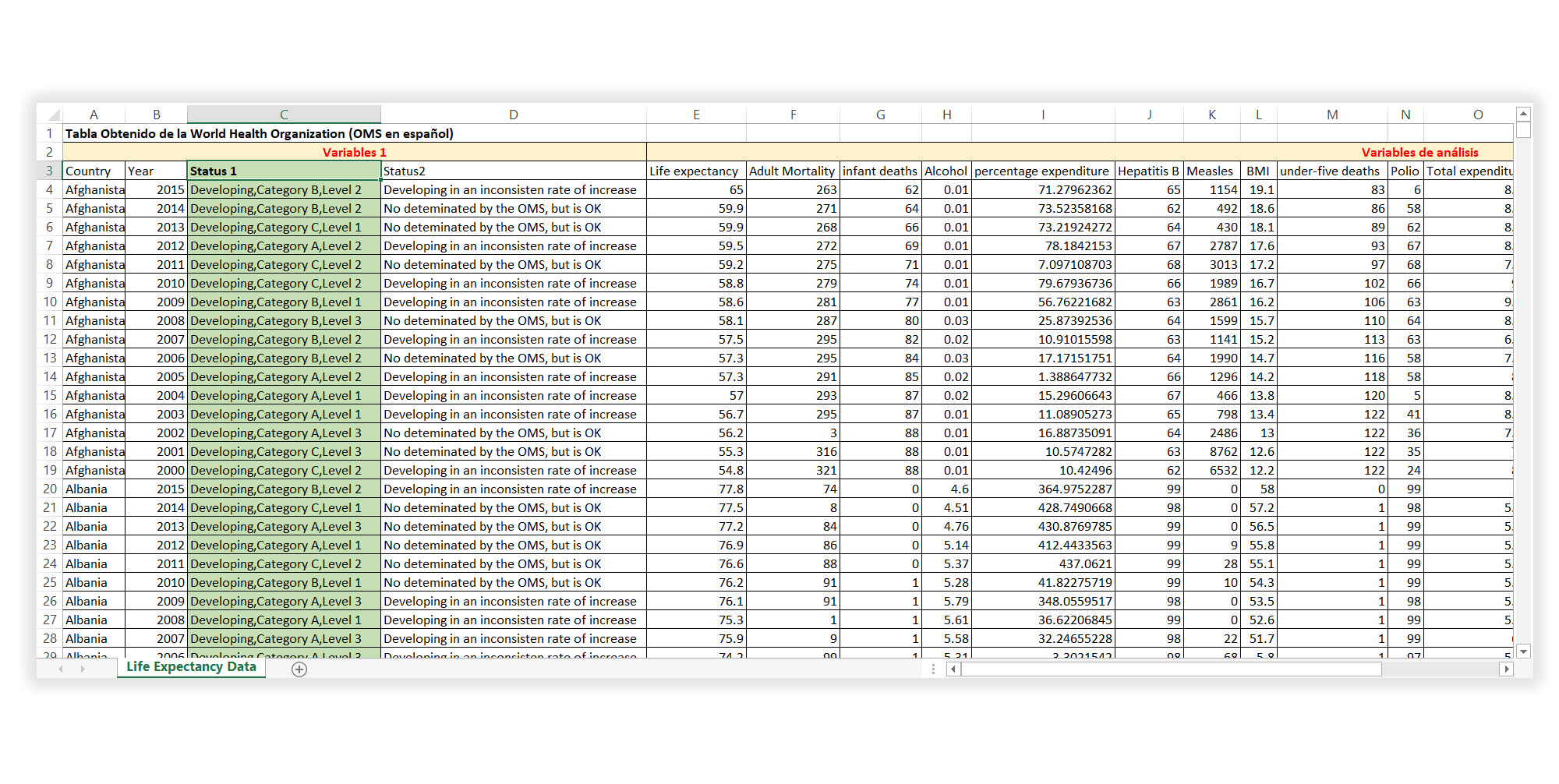This screenshot has width=1559, height=784.
Task: Select the 'Year' header cell
Action: (156, 171)
